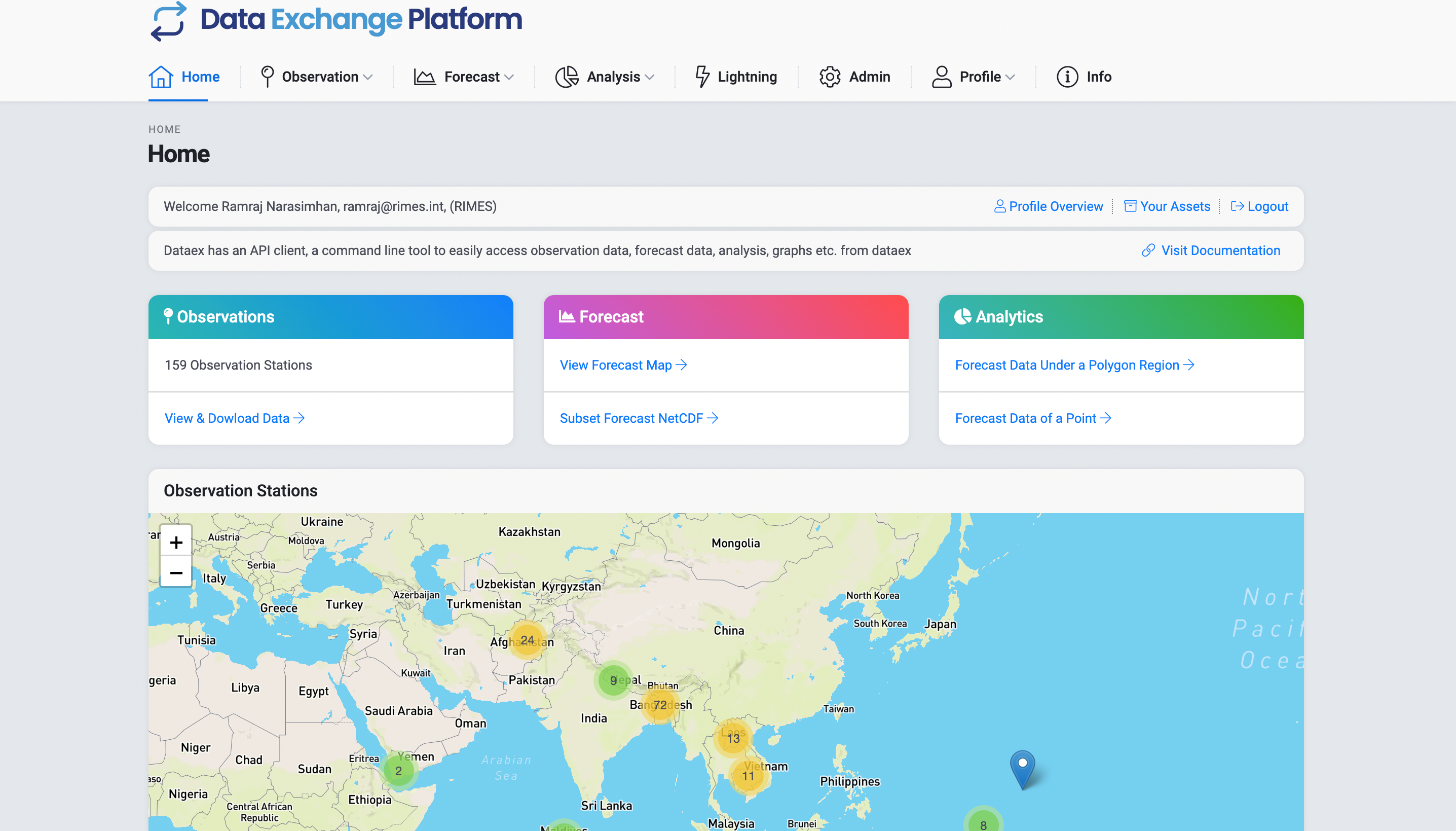Click the Home house icon
The height and width of the screenshot is (831, 1456).
(161, 77)
